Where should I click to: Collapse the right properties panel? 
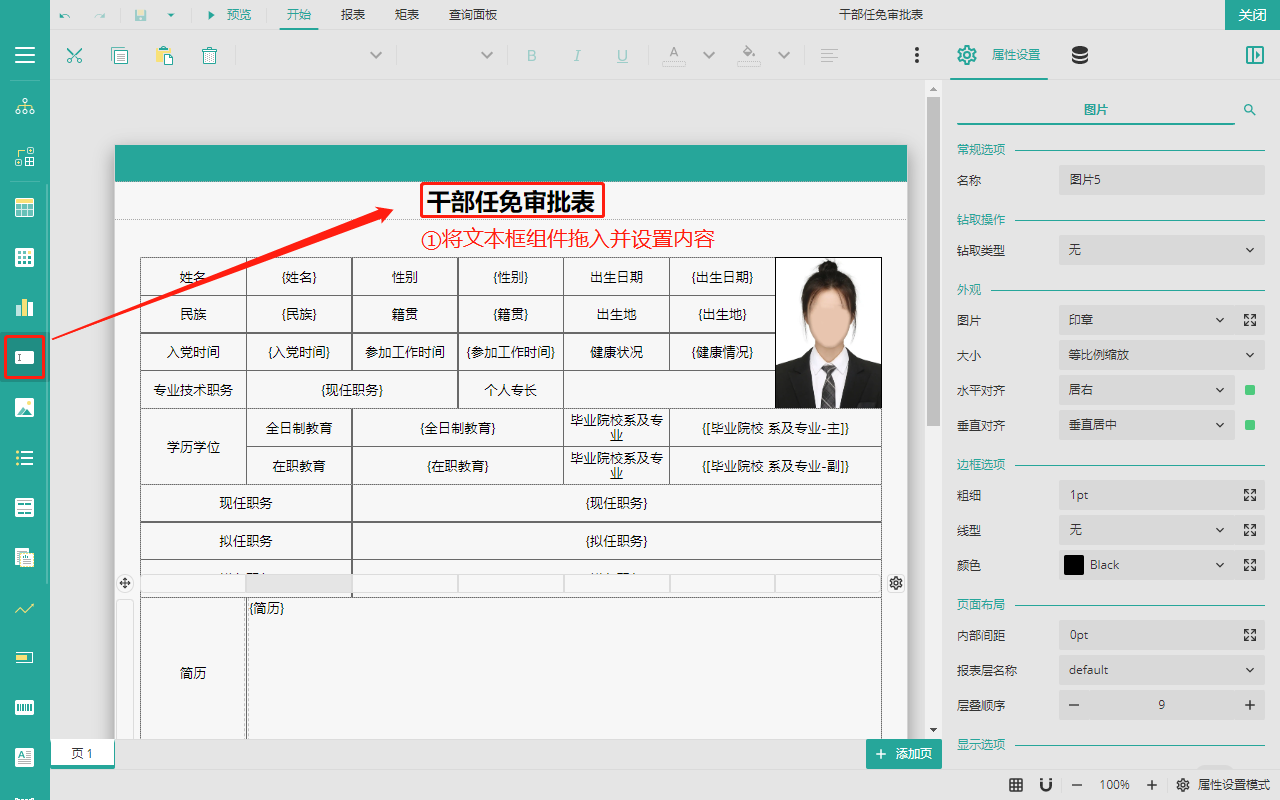point(1255,56)
